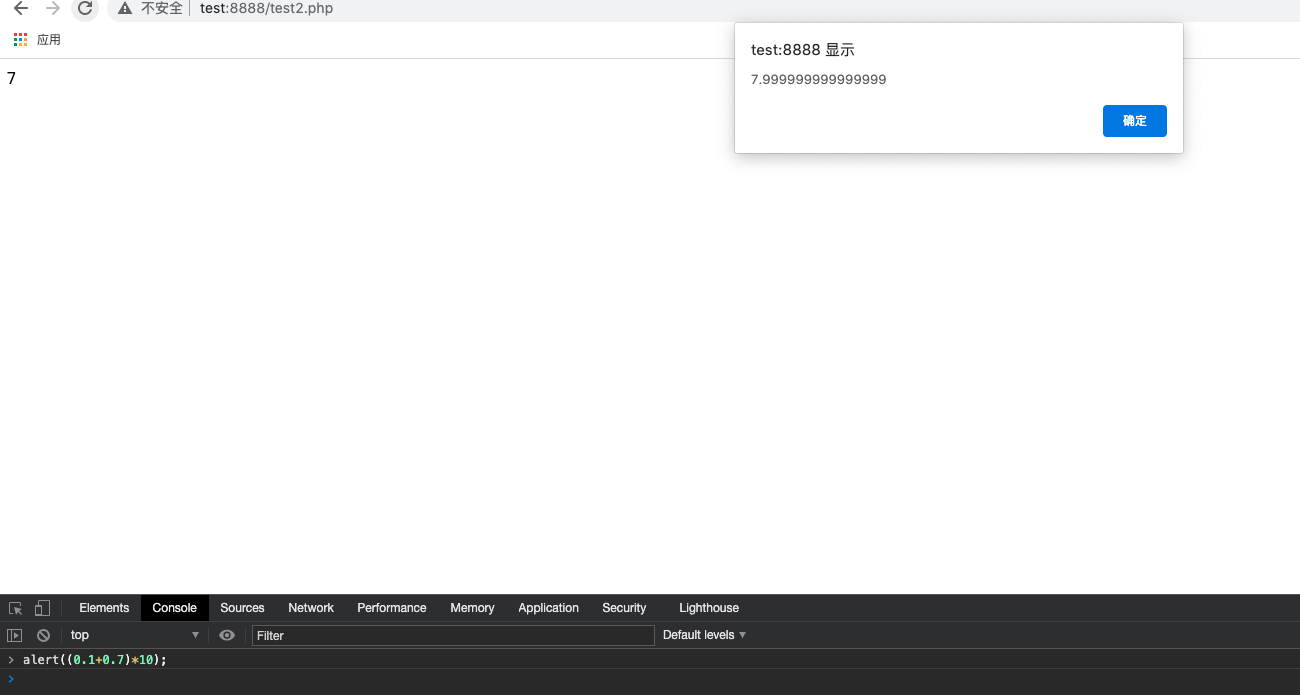The width and height of the screenshot is (1300, 695).
Task: Select the Console tab
Action: click(175, 608)
